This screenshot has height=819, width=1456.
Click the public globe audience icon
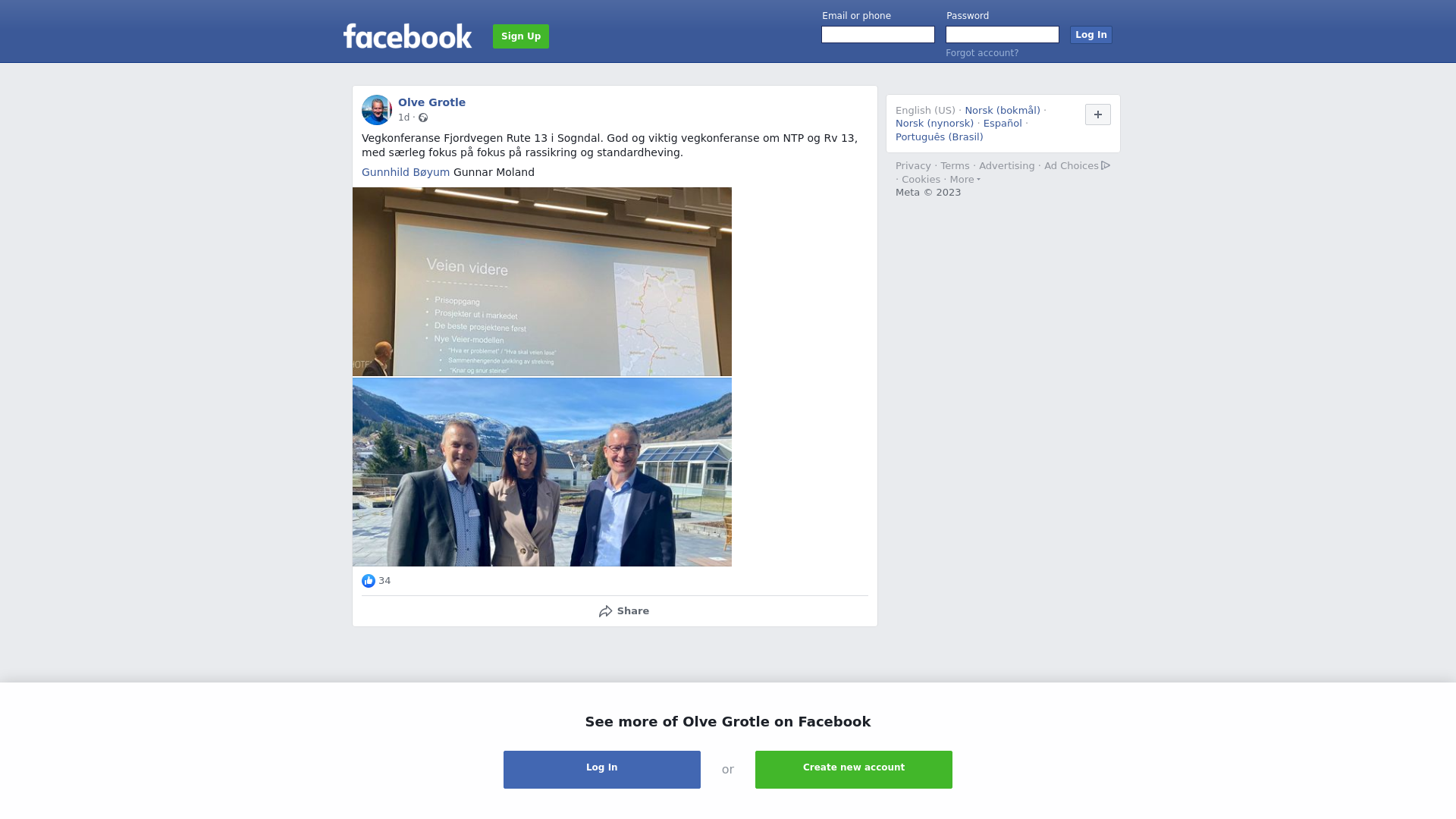(x=423, y=118)
